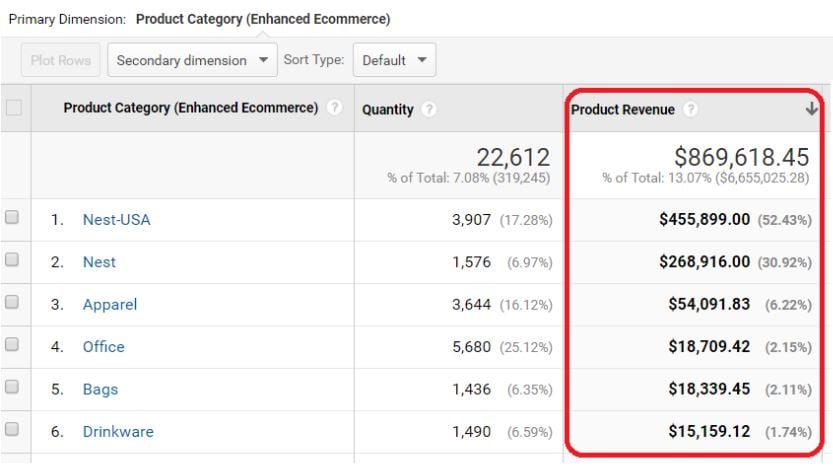Check the box for the Nest-USA row
Screen dimensions: 833x471
pyautogui.click(x=12, y=217)
